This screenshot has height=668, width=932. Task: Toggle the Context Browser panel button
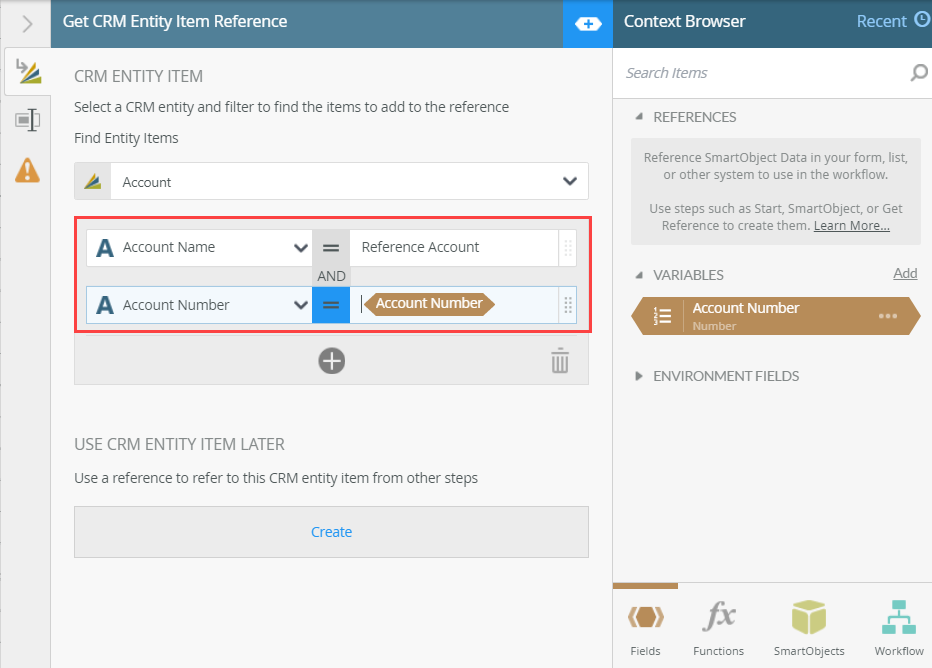click(588, 23)
